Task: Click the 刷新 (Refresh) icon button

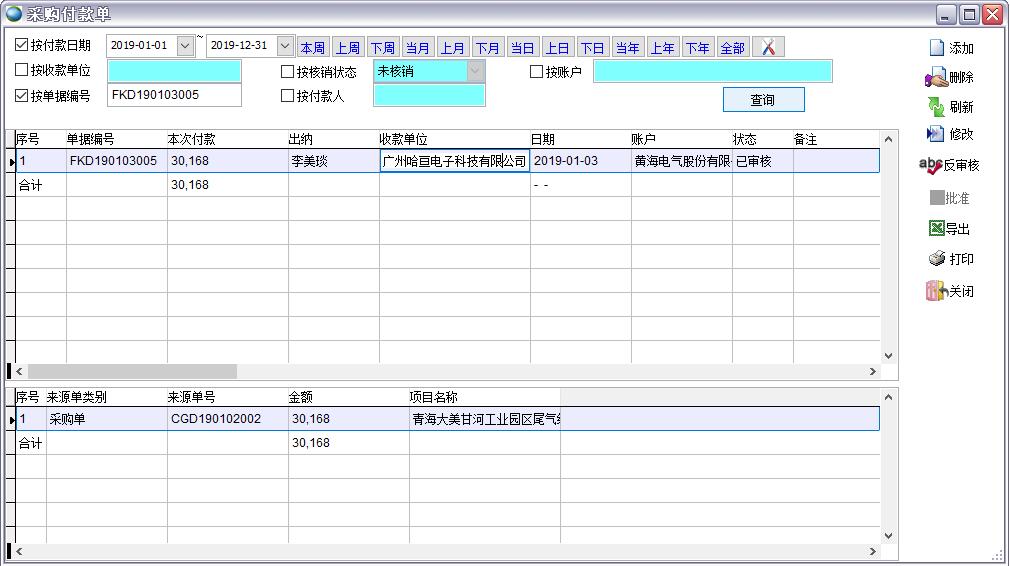Action: [x=937, y=107]
